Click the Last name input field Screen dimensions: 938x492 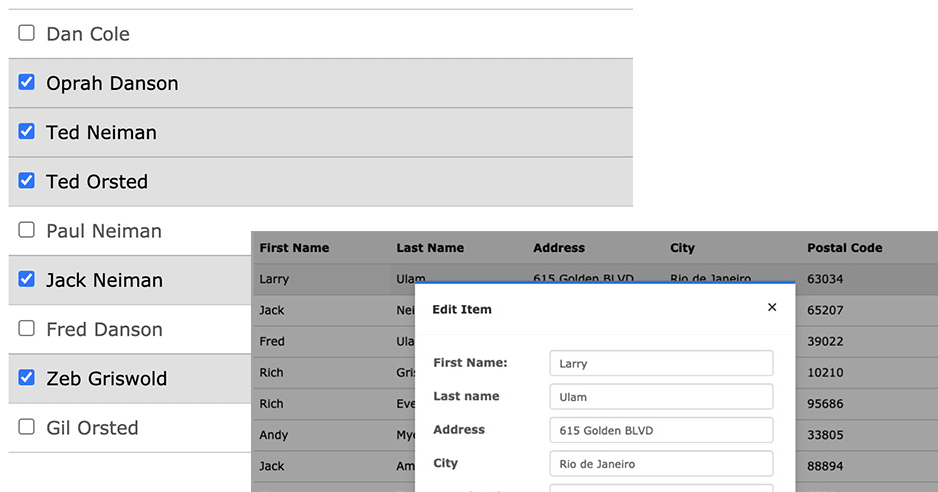(x=661, y=397)
